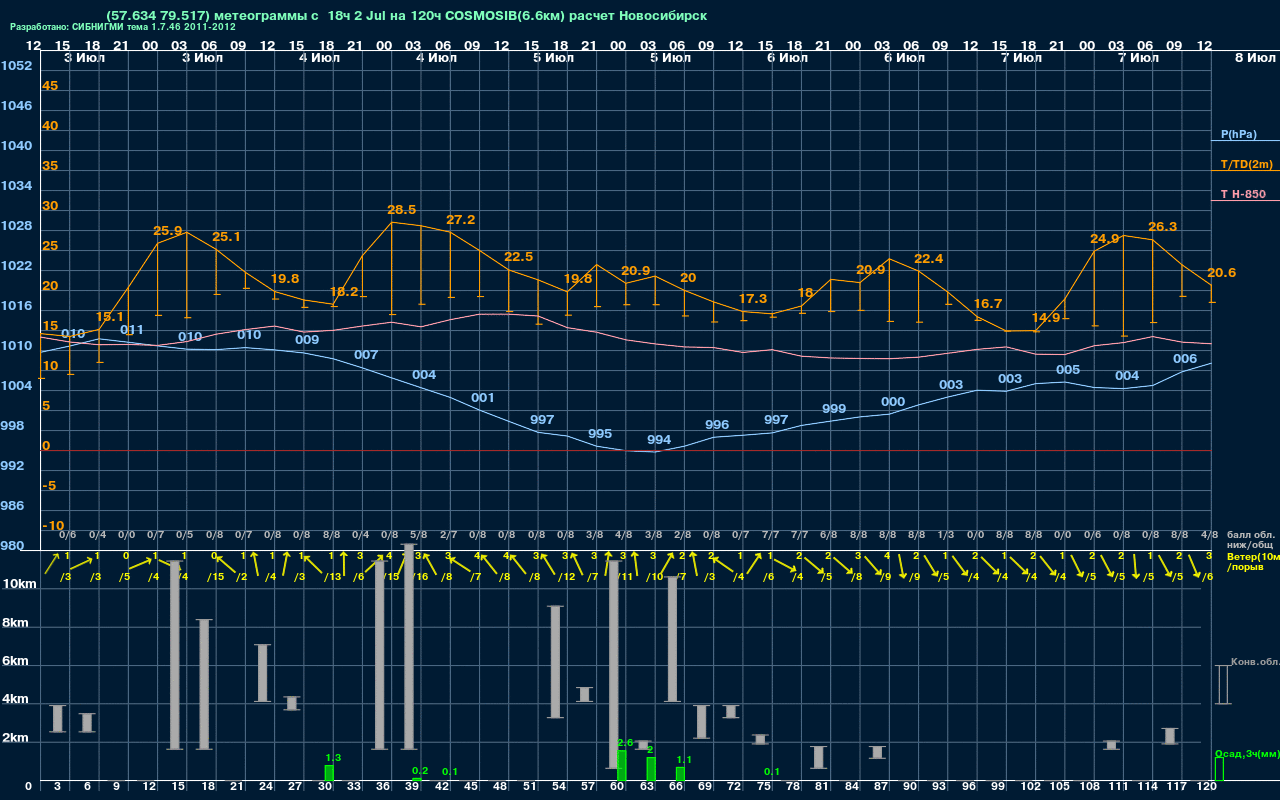Click the pressure label '999'
Image resolution: width=1280 pixels, height=800 pixels.
(834, 409)
